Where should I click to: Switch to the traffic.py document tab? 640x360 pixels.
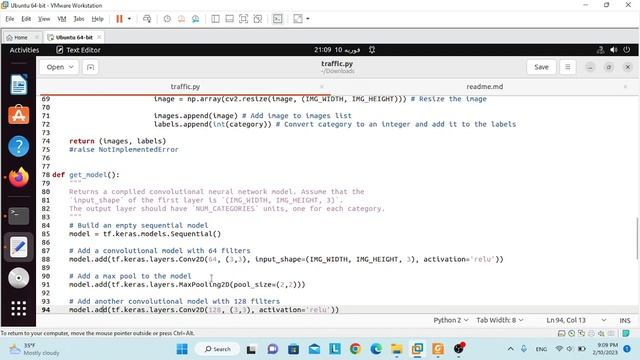[x=185, y=87]
